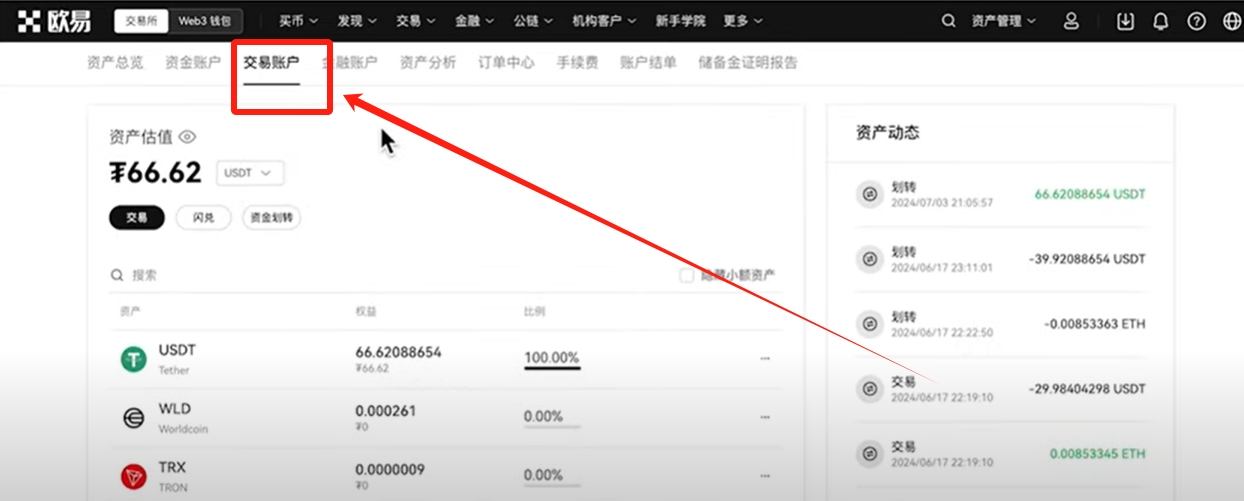
Task: Click transfer icon for -0.00853363 ETH entry
Action: click(870, 324)
